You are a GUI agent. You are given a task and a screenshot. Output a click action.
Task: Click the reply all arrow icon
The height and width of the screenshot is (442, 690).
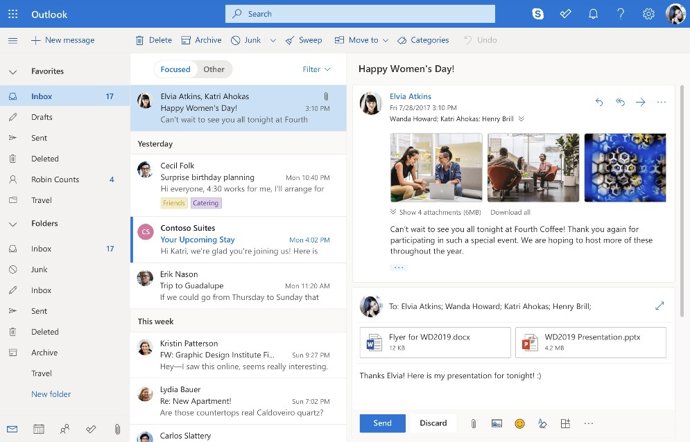(x=620, y=102)
